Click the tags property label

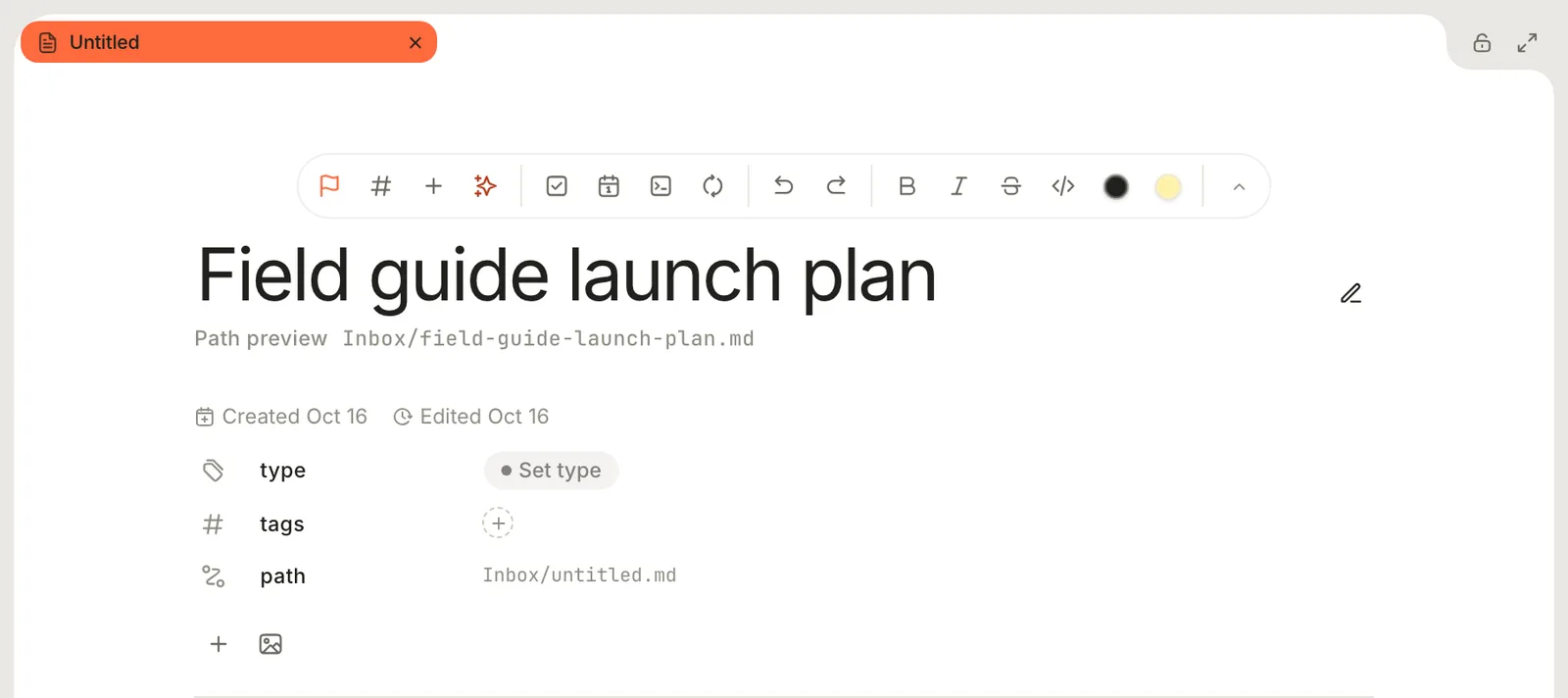click(282, 524)
